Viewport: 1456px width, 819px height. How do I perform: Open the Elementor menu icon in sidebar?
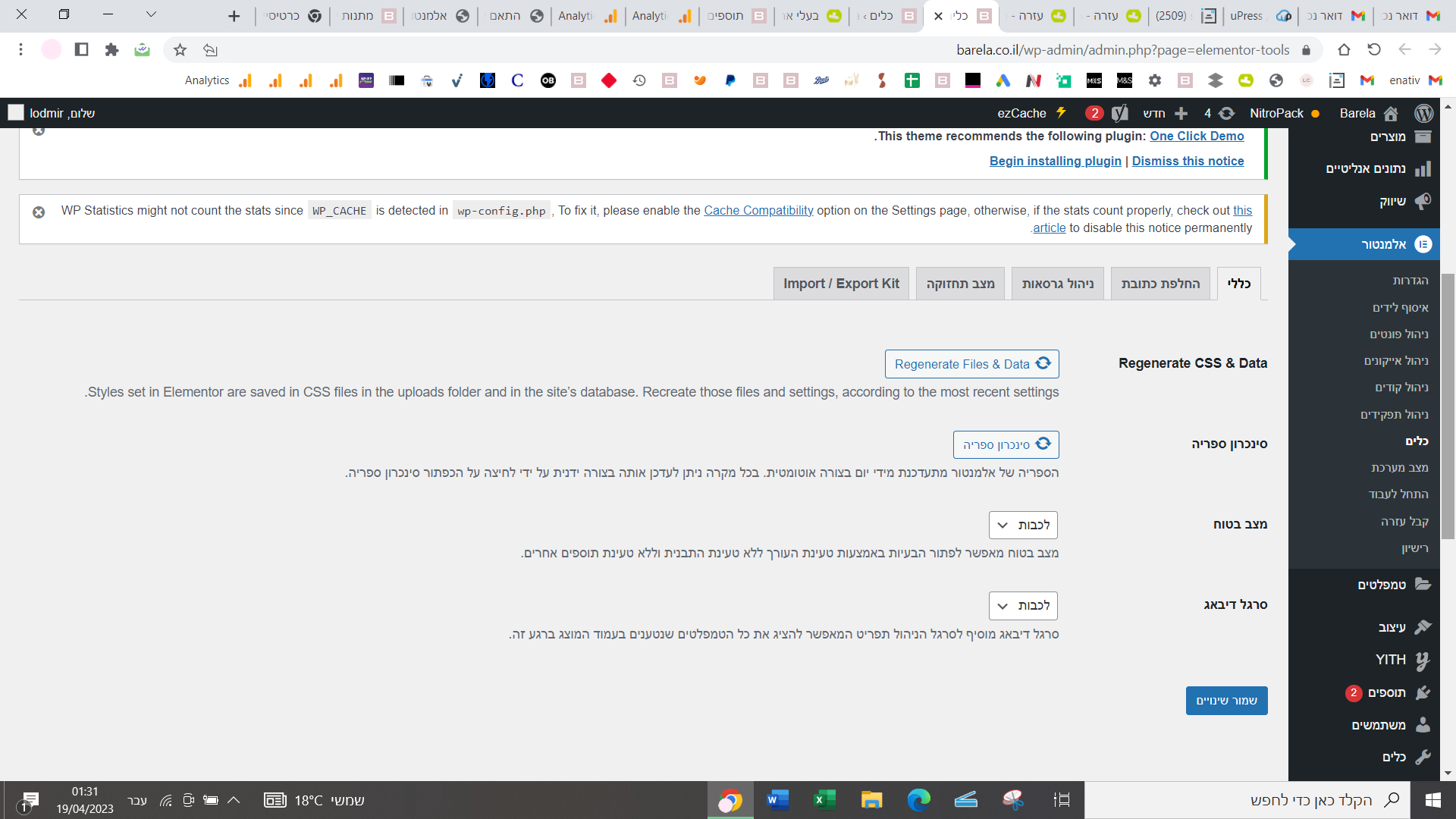[x=1423, y=244]
